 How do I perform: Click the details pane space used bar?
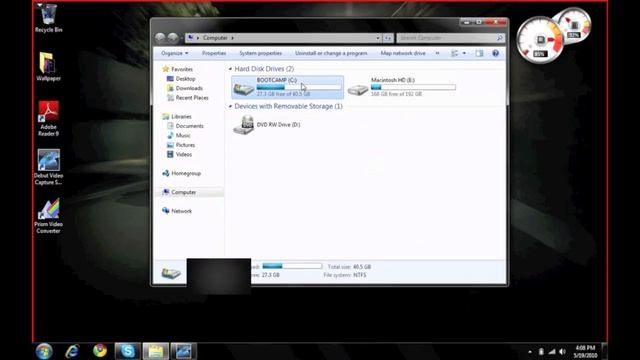pos(292,266)
